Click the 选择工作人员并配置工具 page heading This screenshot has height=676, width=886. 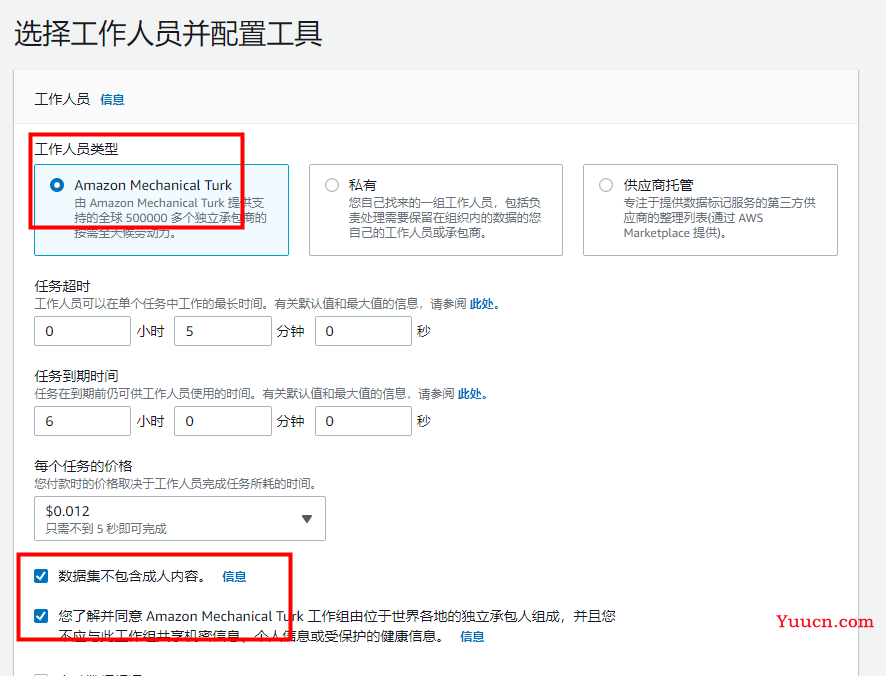pyautogui.click(x=168, y=34)
